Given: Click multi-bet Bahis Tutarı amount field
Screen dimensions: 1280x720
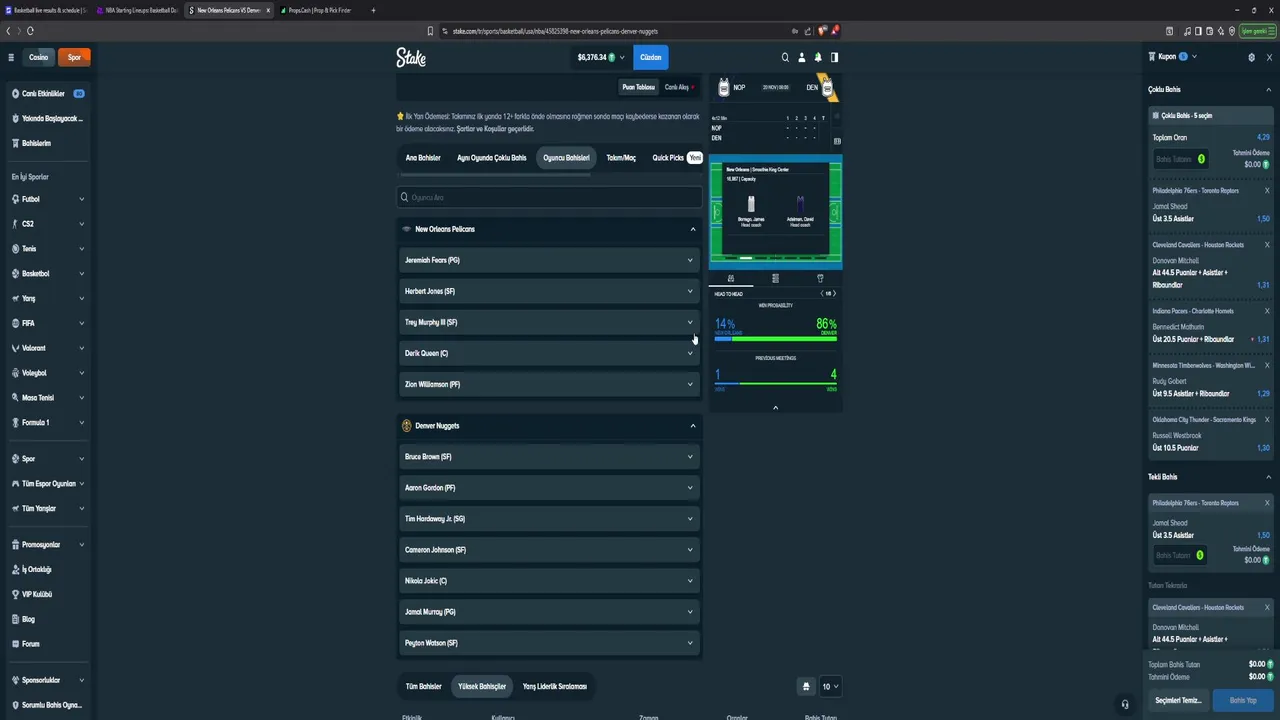Looking at the screenshot, I should 1180,159.
